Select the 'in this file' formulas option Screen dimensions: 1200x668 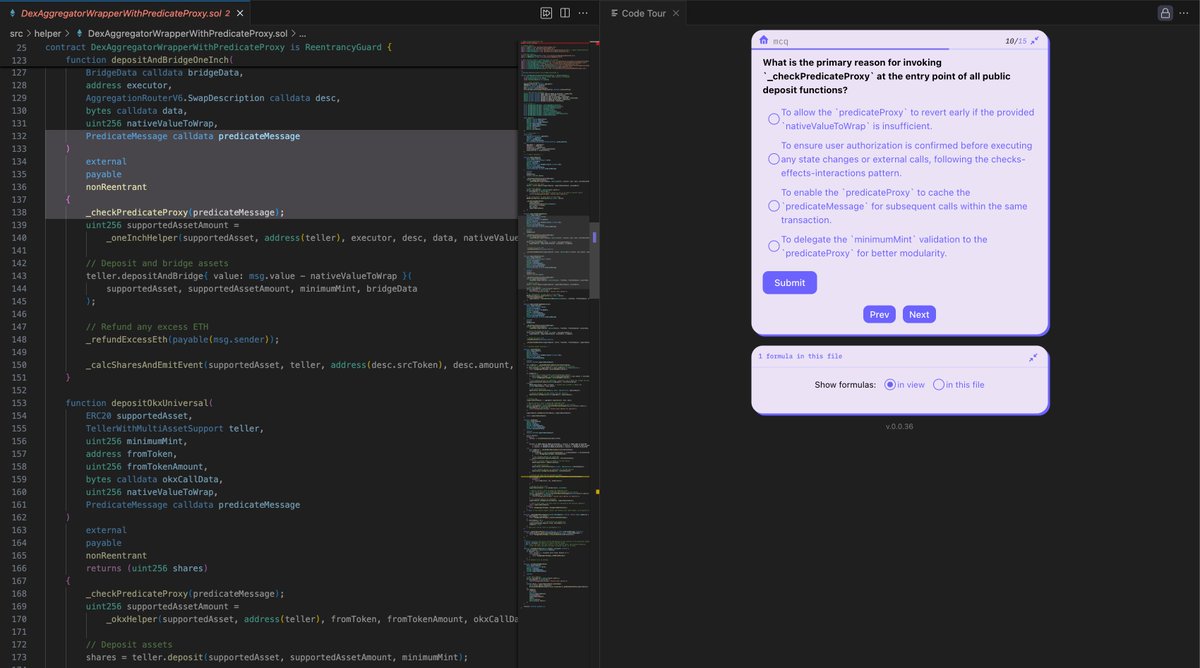click(x=938, y=384)
